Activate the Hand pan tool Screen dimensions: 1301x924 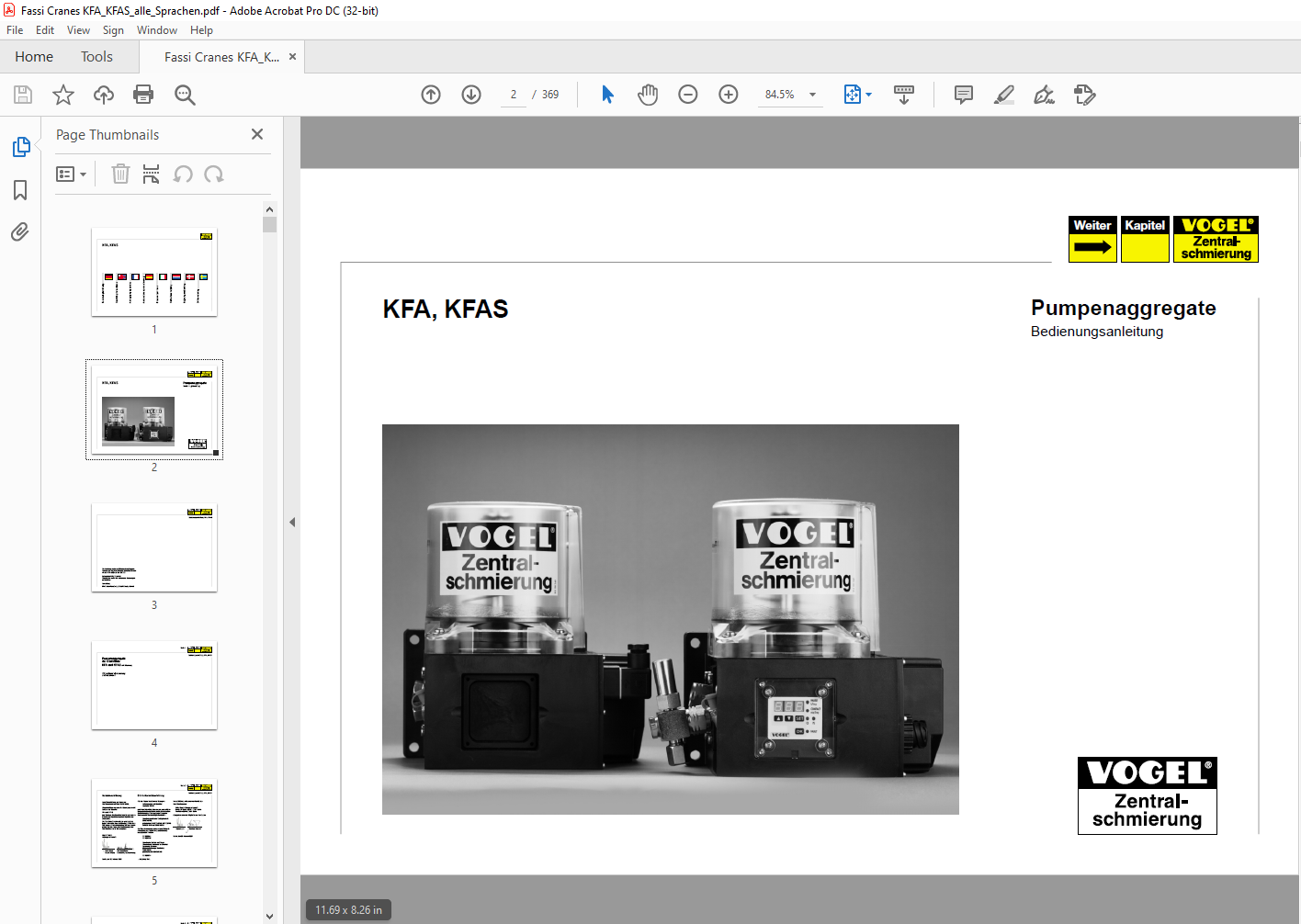(x=648, y=95)
